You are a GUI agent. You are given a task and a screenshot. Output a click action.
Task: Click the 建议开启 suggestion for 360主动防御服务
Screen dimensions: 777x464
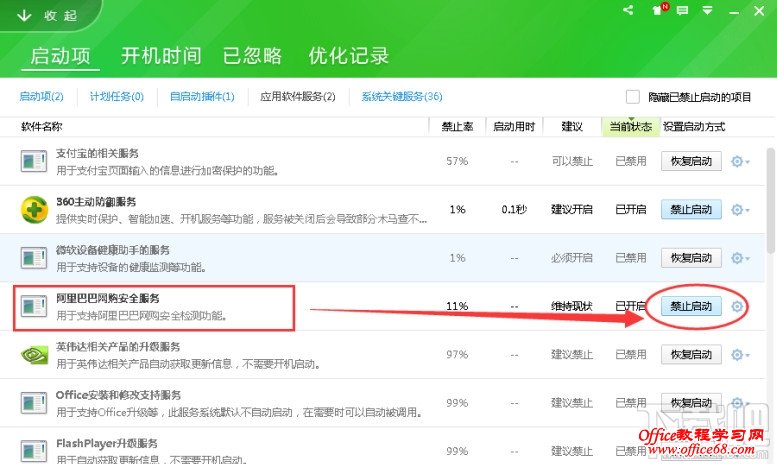[572, 210]
